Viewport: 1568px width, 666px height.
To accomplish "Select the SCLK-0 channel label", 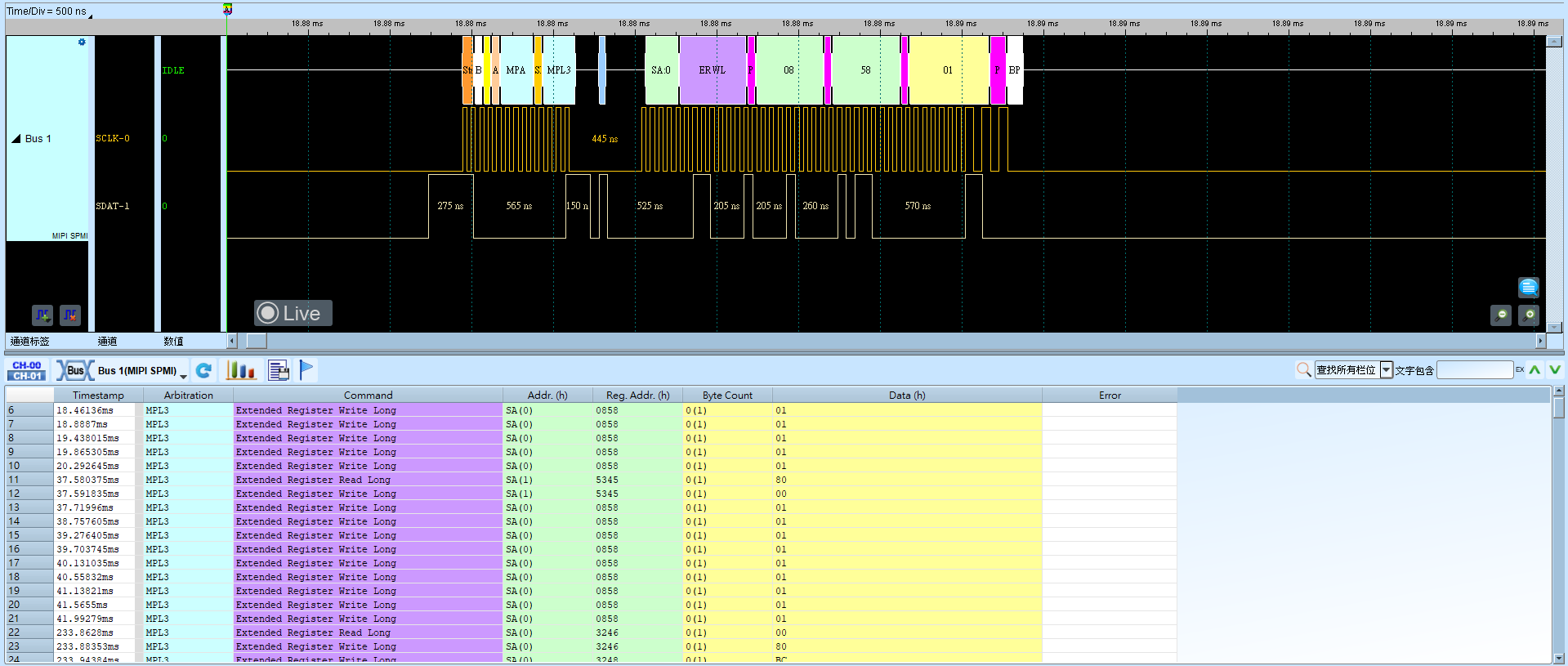I will pos(113,138).
